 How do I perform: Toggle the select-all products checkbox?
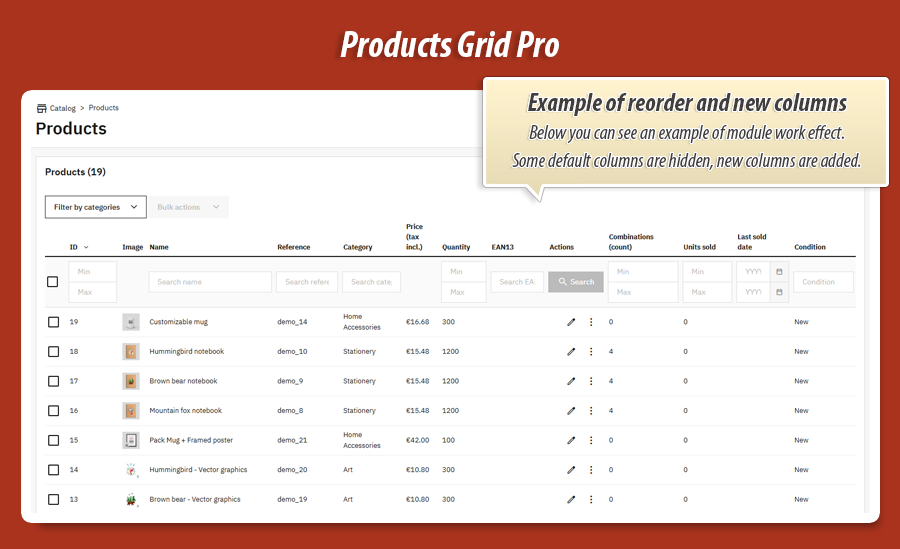[x=52, y=281]
